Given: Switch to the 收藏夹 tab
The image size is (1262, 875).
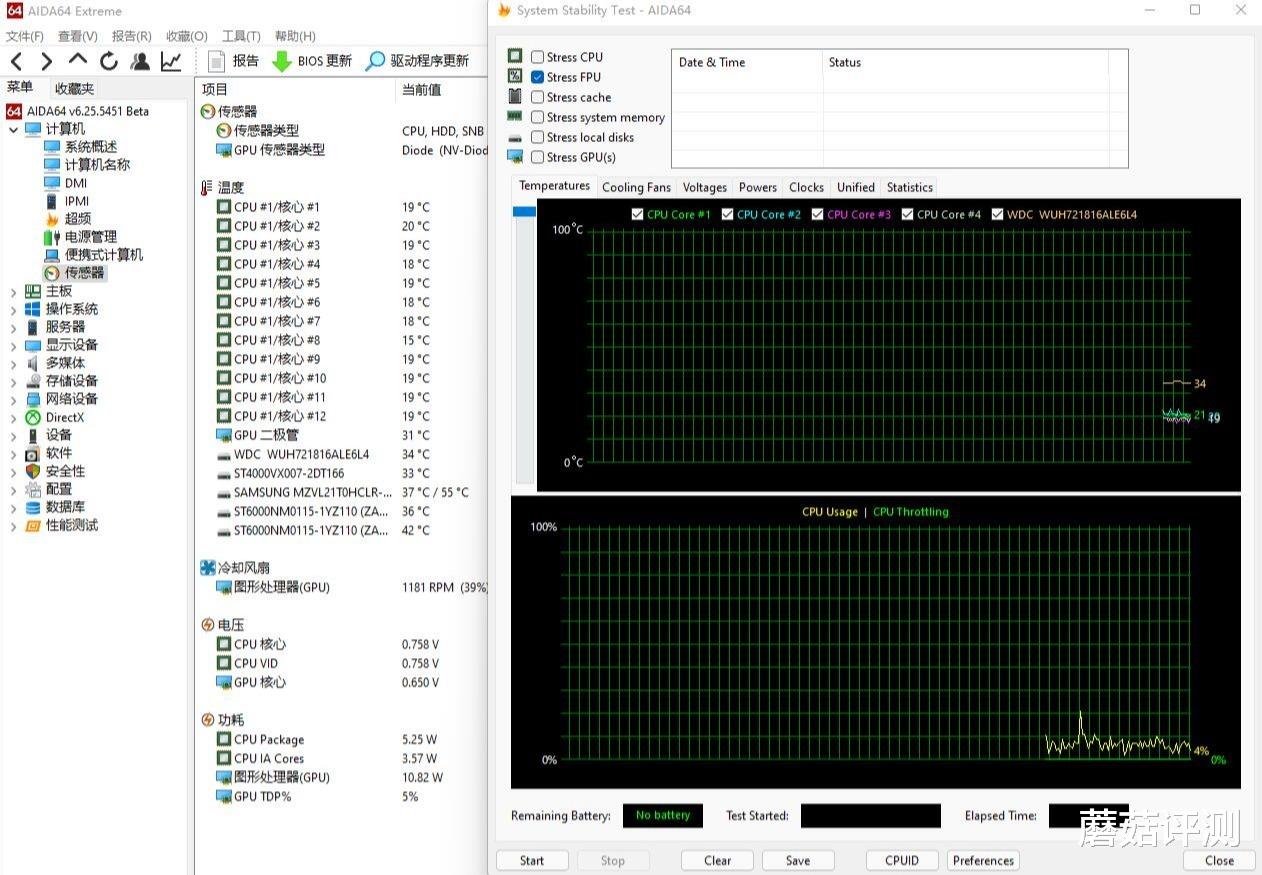Looking at the screenshot, I should (74, 89).
